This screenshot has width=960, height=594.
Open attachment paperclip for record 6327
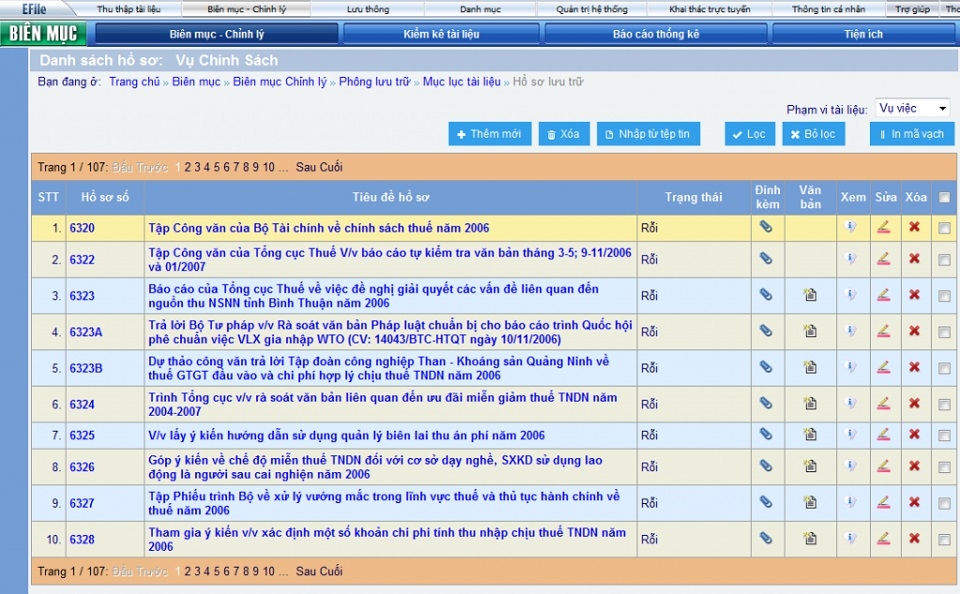[765, 502]
